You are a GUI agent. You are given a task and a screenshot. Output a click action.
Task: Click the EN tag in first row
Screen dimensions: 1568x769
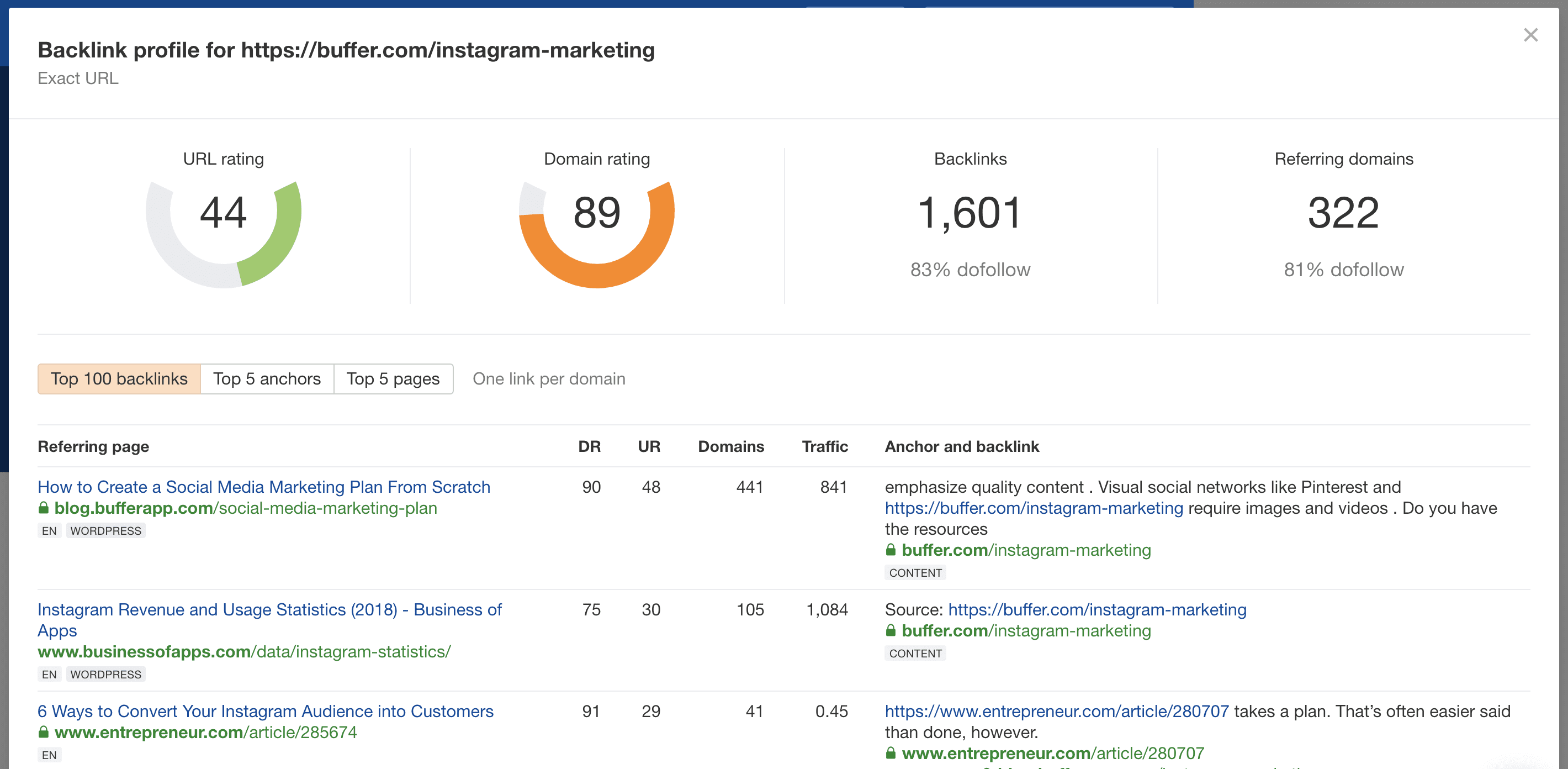click(49, 530)
